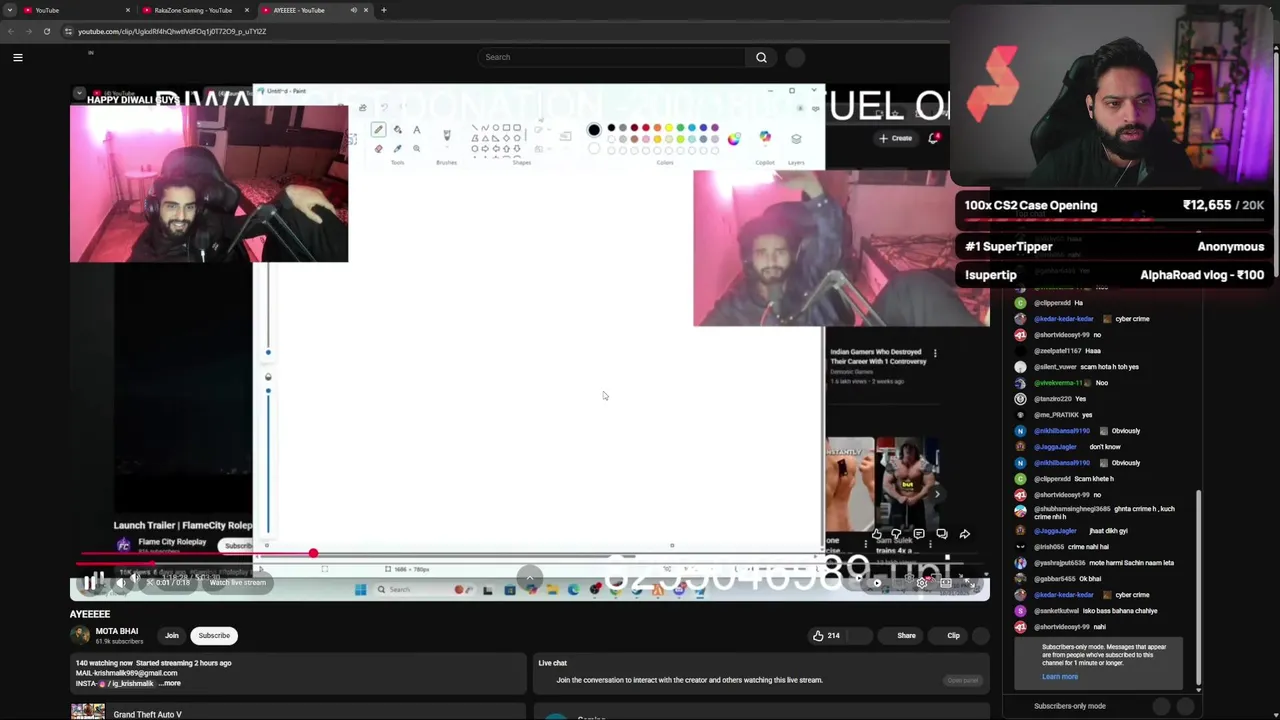The width and height of the screenshot is (1280, 720).
Task: Open the Edit colors wheel in Paint
Action: click(734, 139)
